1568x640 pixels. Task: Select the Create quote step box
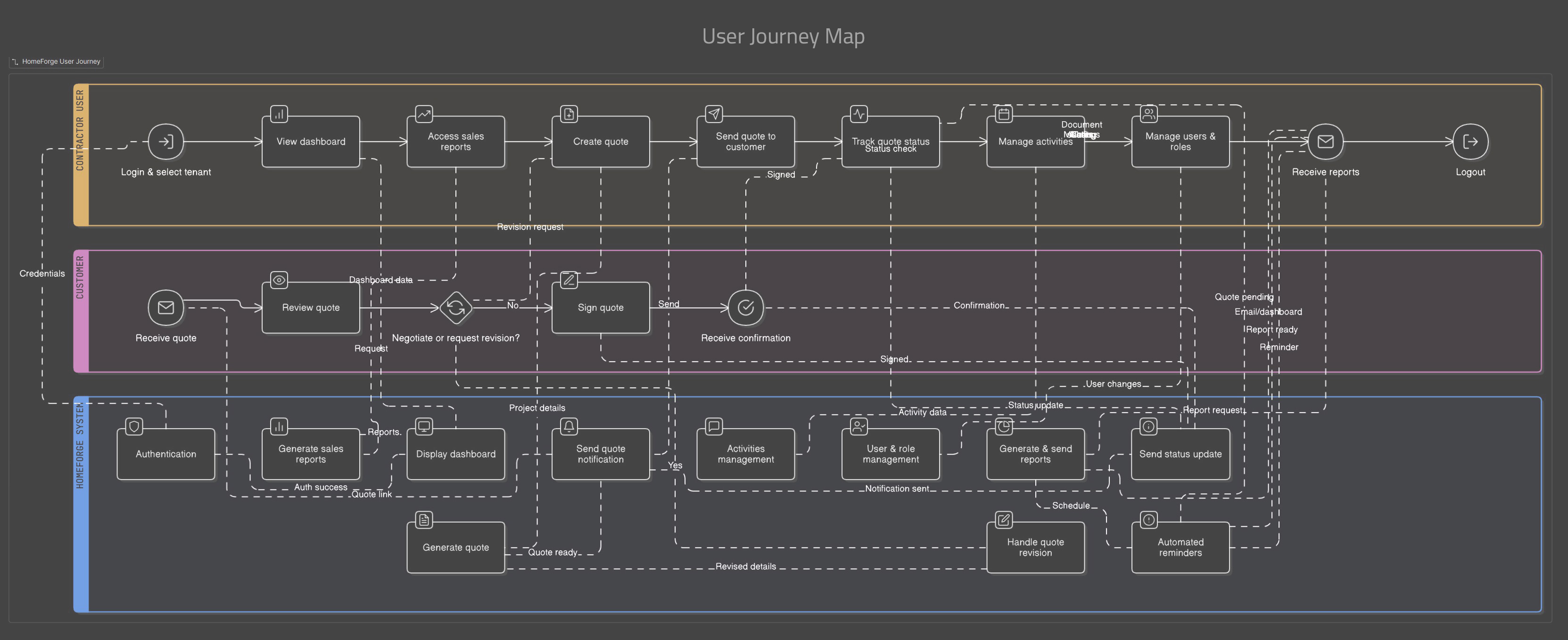click(x=600, y=141)
